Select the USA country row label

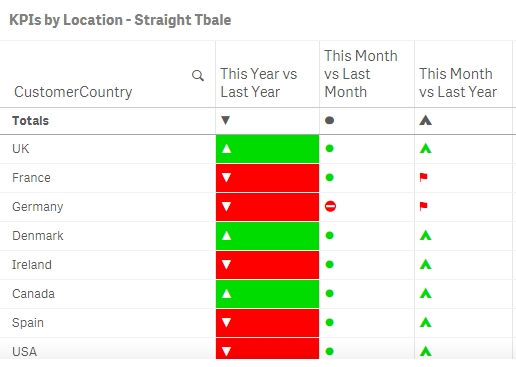24,352
